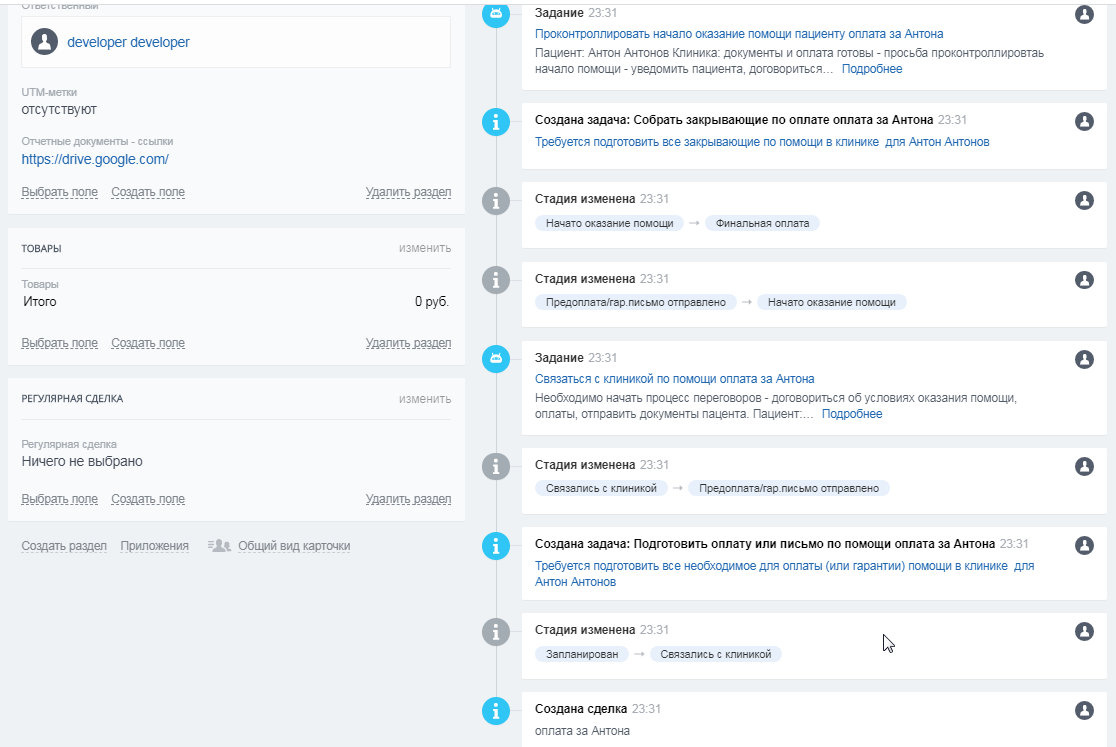Open 'Приложения' link below the sections
Viewport: 1116px width, 747px height.
(x=155, y=546)
